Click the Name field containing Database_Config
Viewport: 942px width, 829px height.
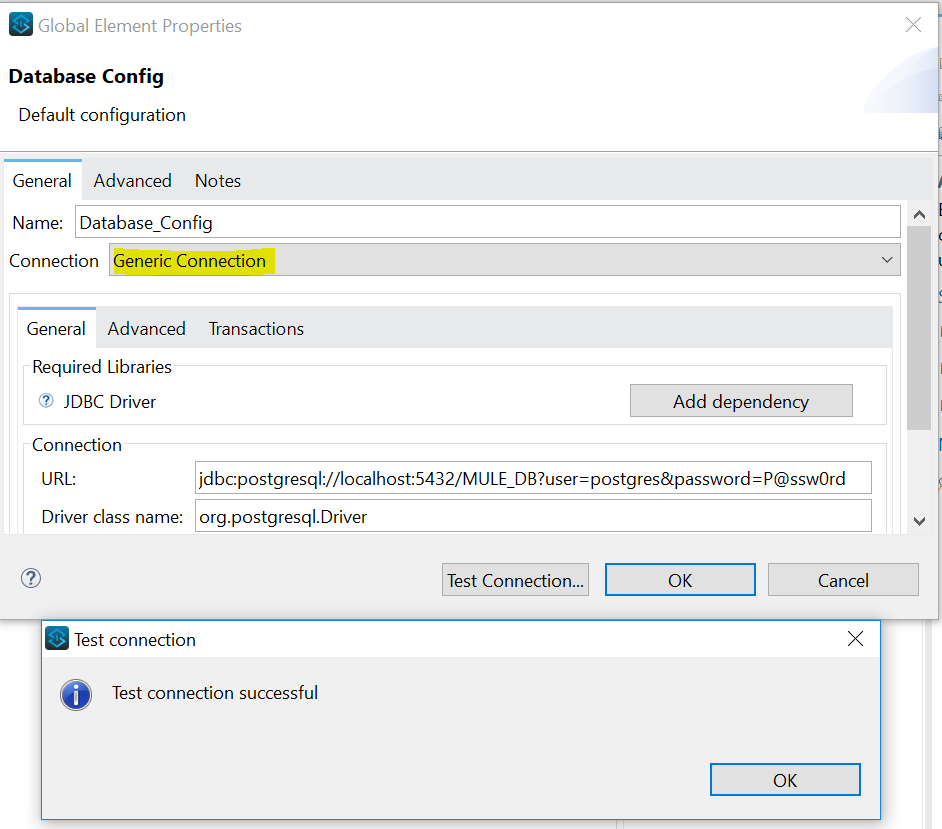point(488,223)
